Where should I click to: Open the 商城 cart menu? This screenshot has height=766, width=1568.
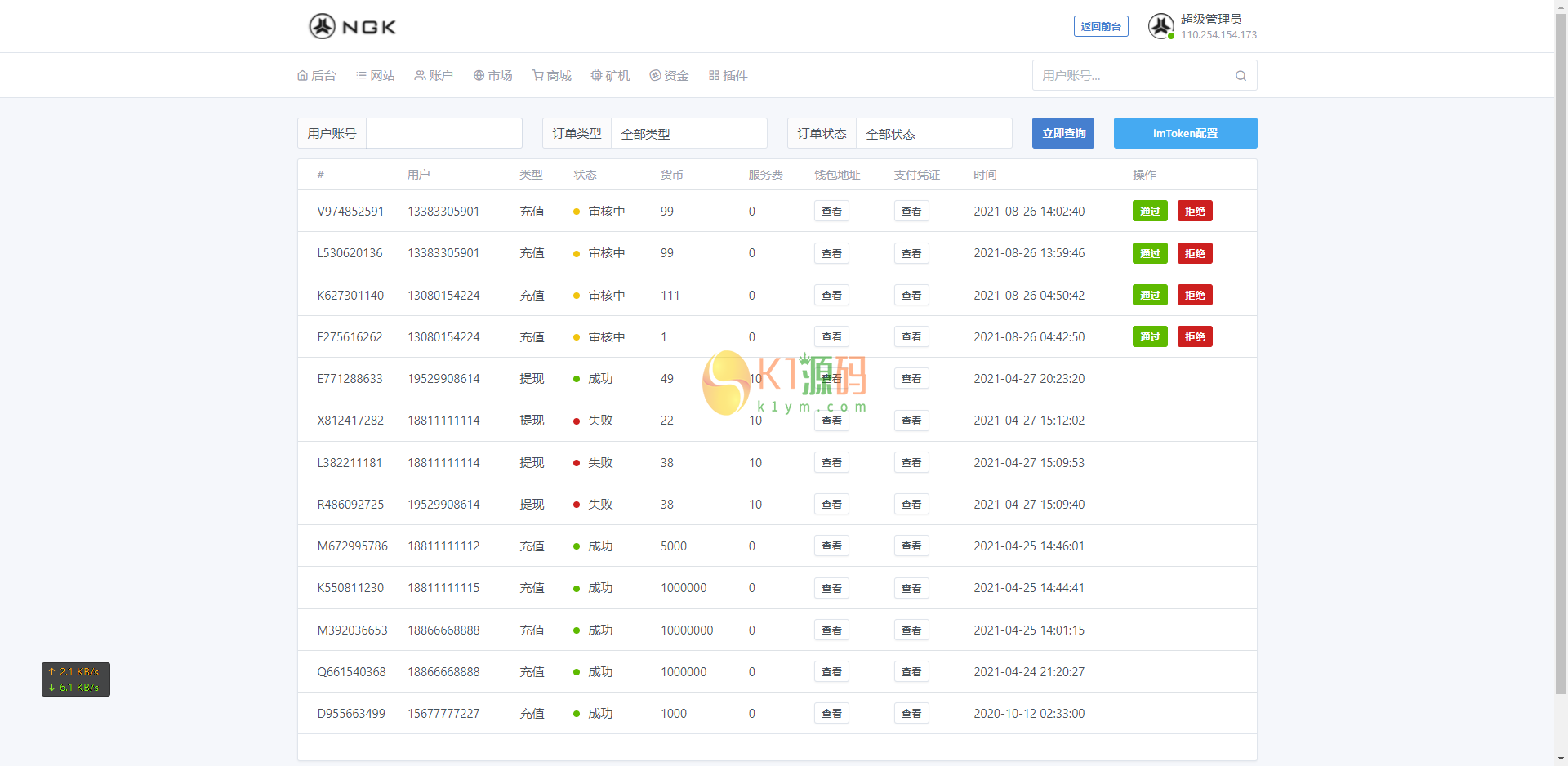pos(552,76)
